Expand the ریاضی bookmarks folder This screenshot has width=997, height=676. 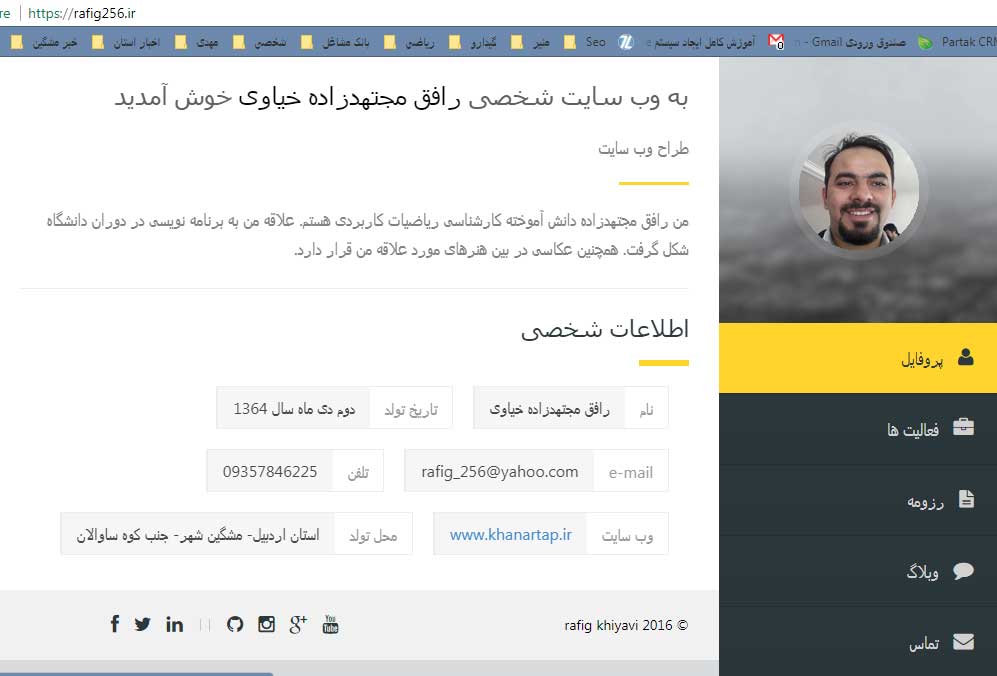[x=408, y=42]
